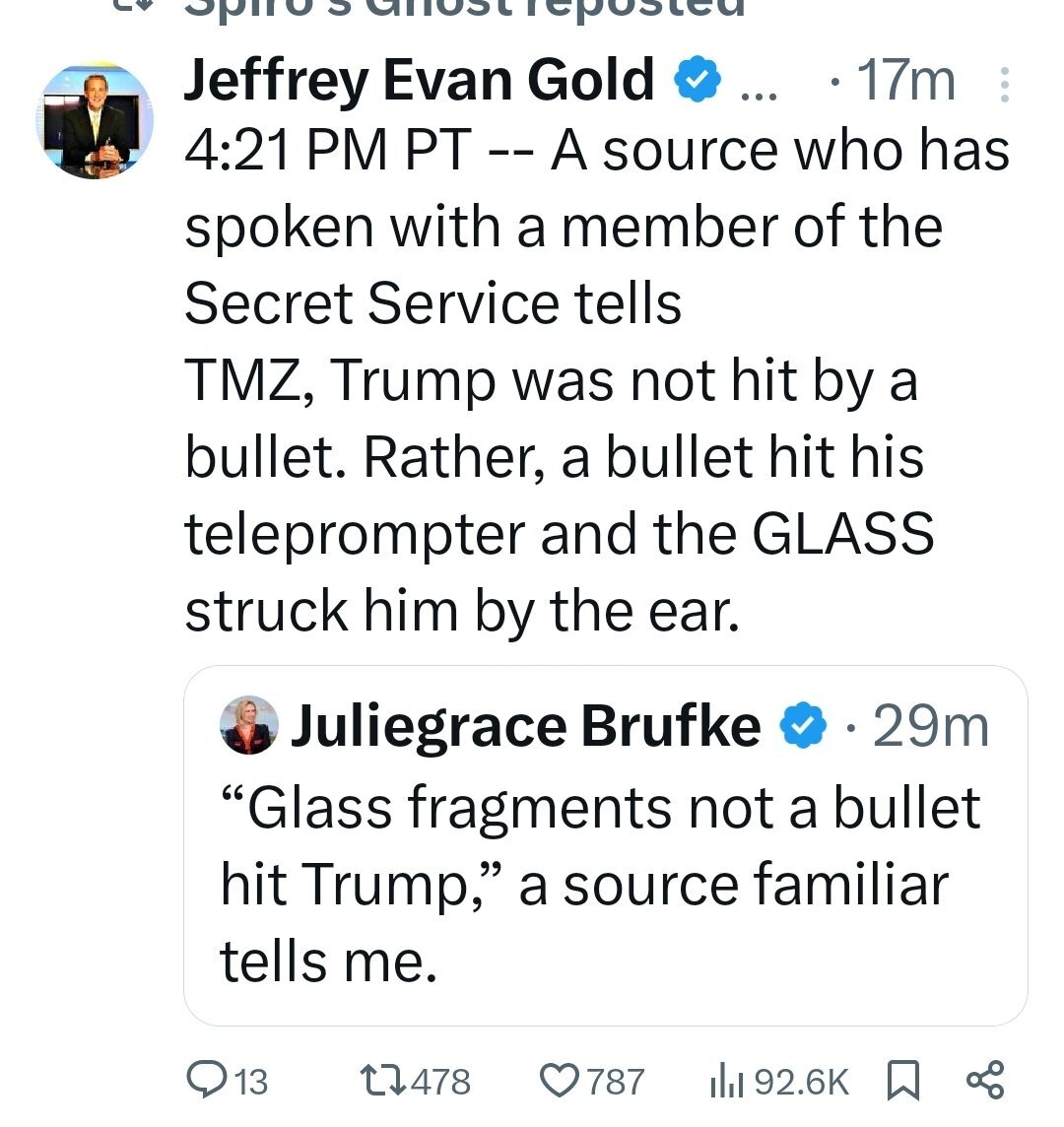The image size is (1064, 1127).
Task: Open Juliegrace Brufke's small avatar
Action: [248, 725]
